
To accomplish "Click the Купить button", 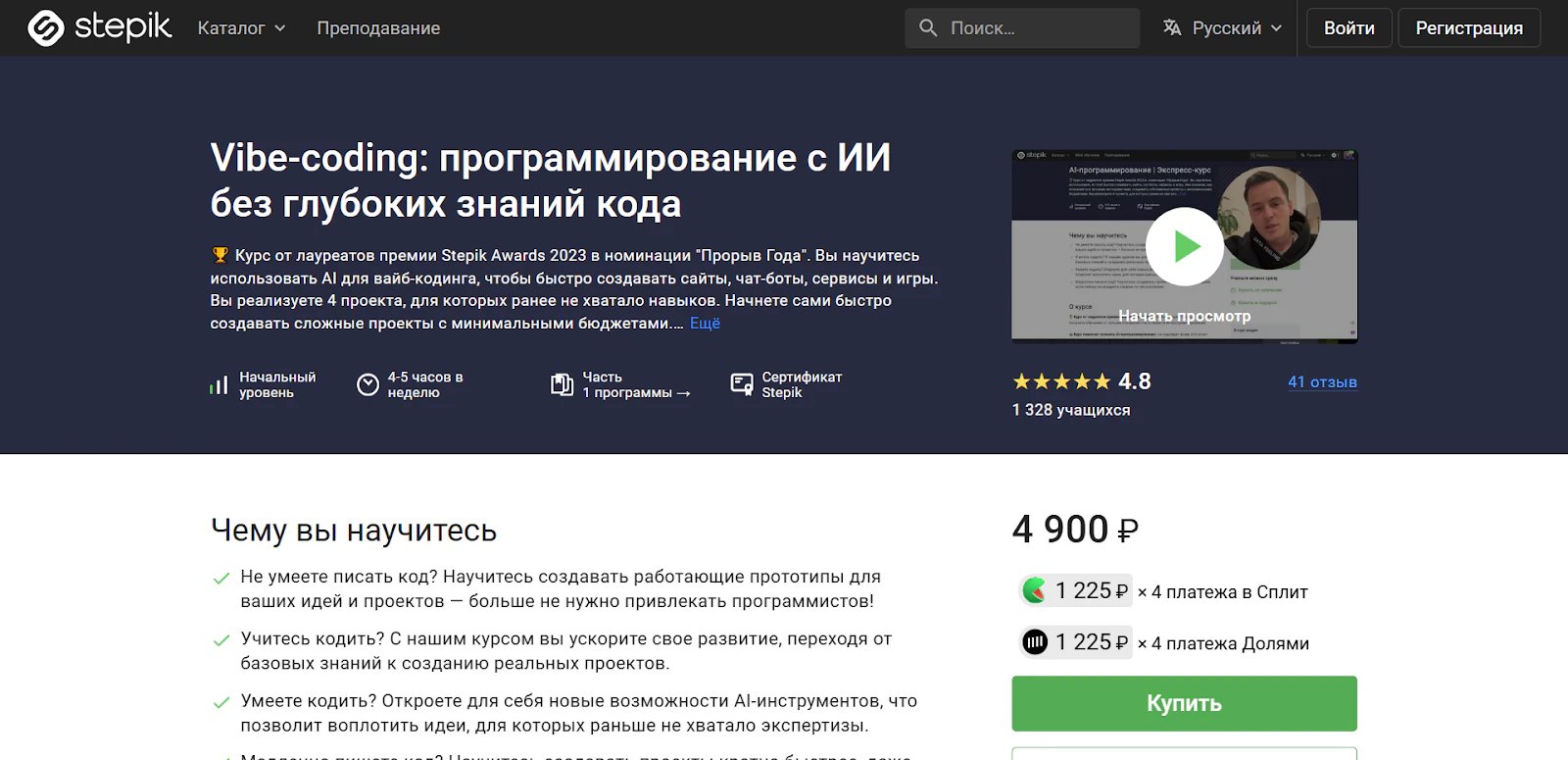I will point(1184,703).
